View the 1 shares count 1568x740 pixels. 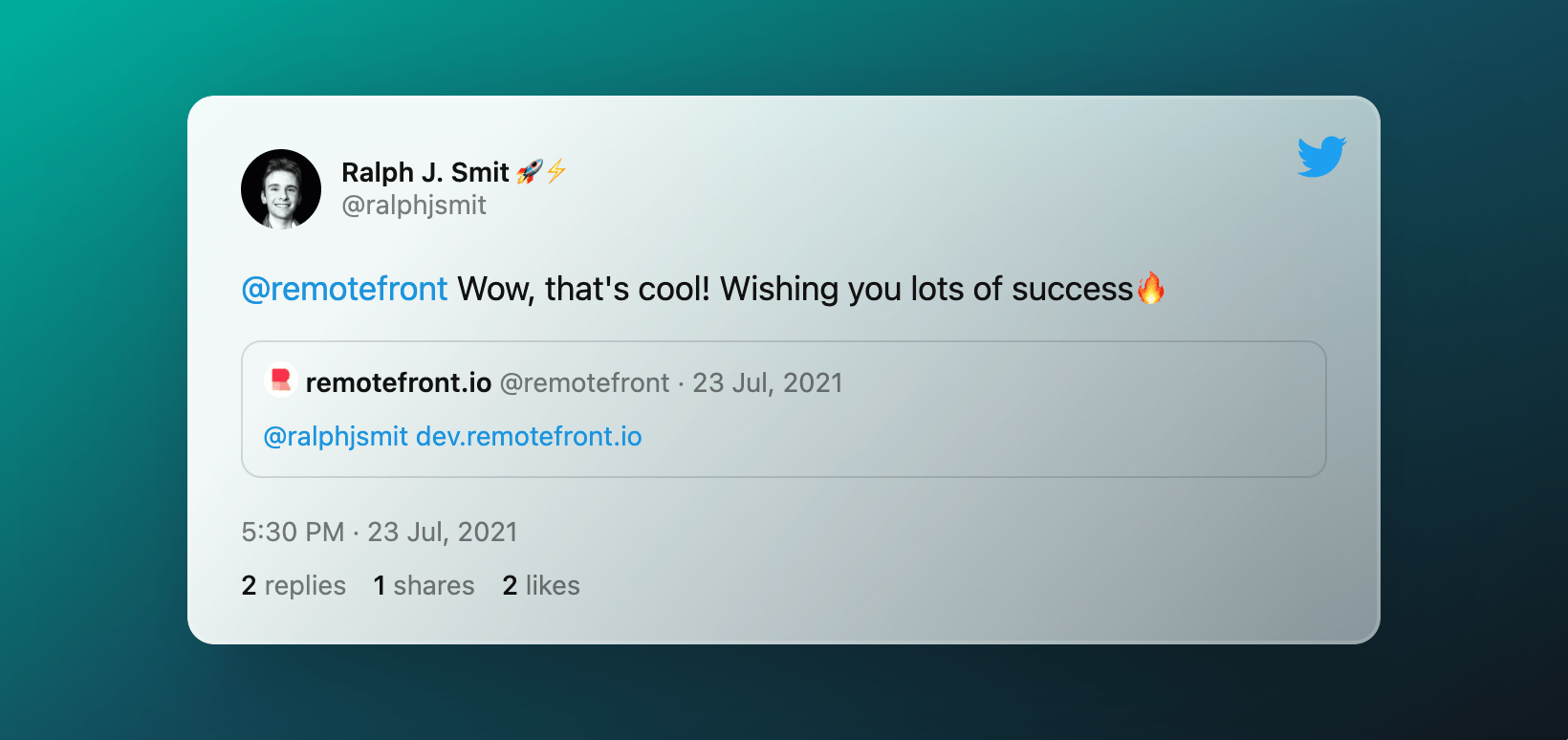pos(424,585)
